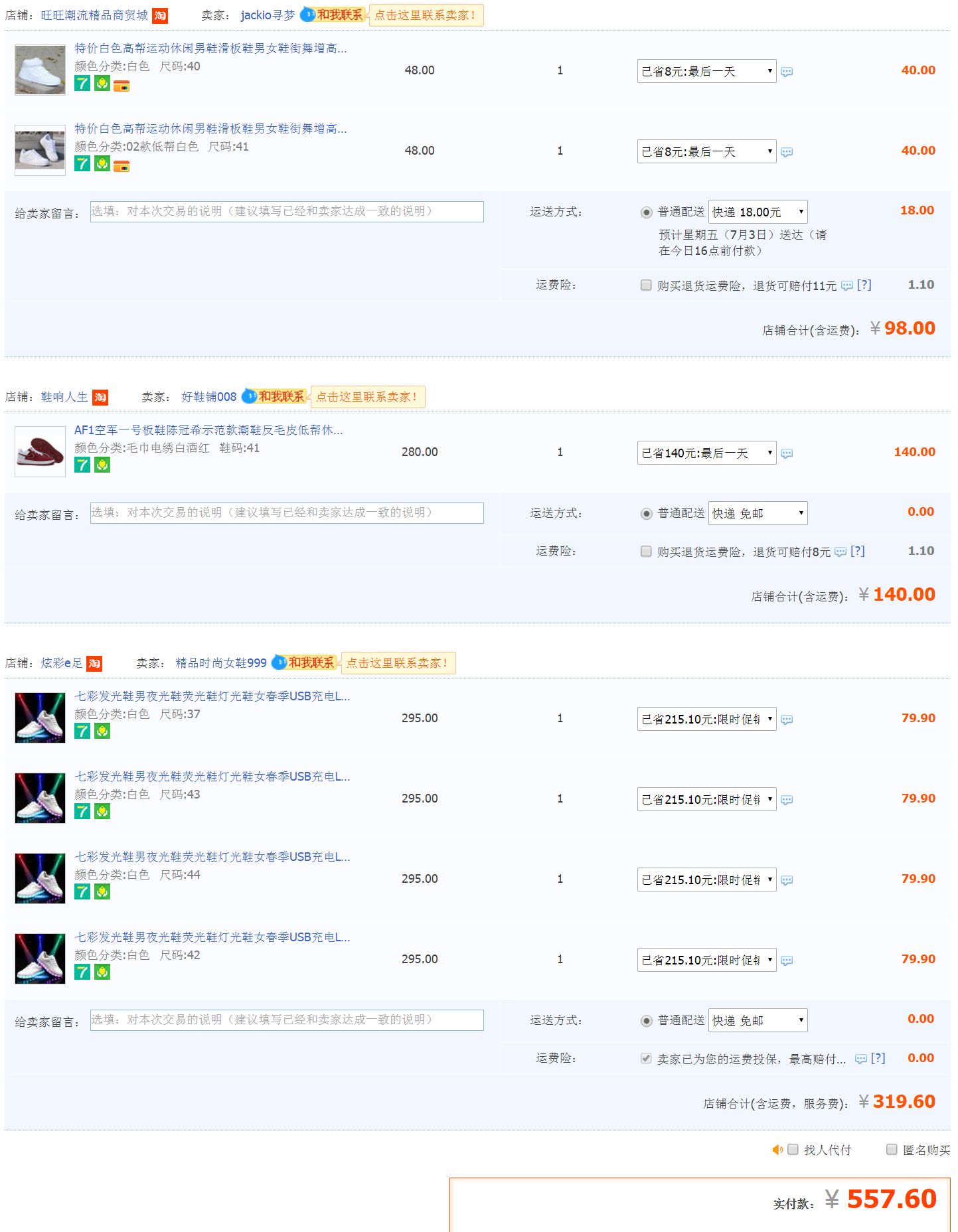Click the credit card icon under 尺码:40 item
The image size is (958, 1232).
click(x=121, y=86)
